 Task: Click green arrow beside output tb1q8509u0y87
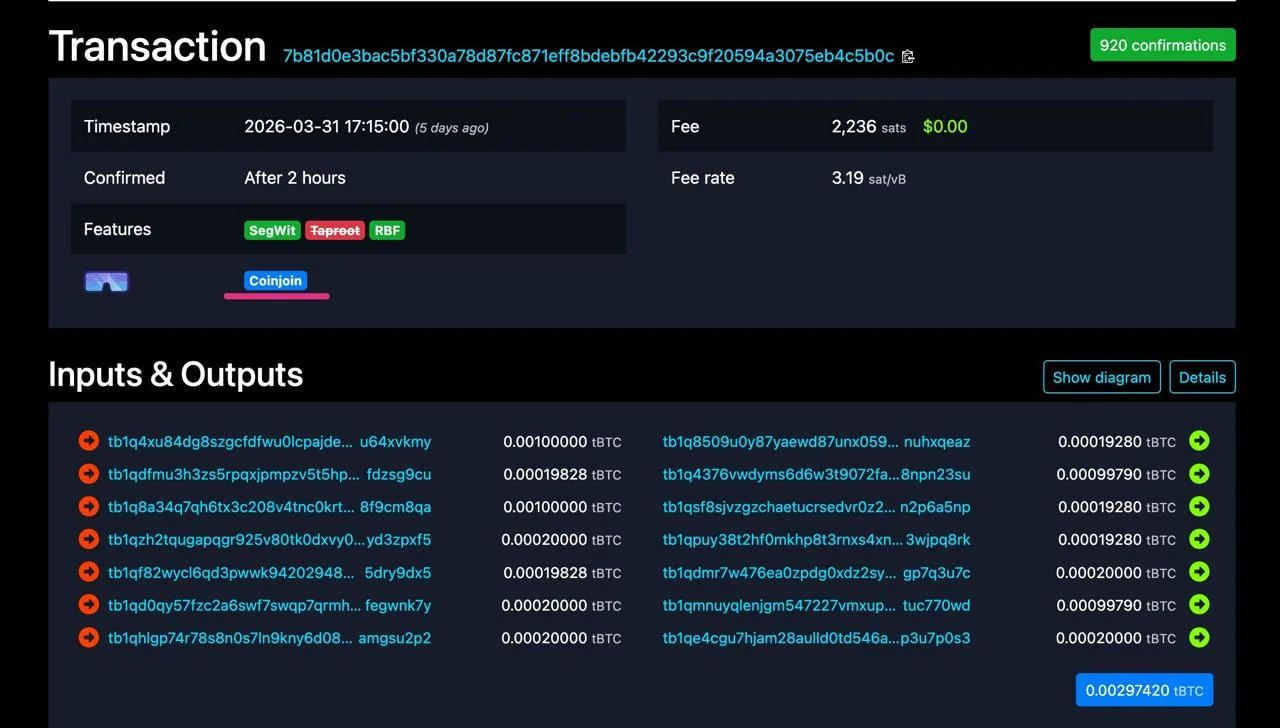pyautogui.click(x=1199, y=441)
